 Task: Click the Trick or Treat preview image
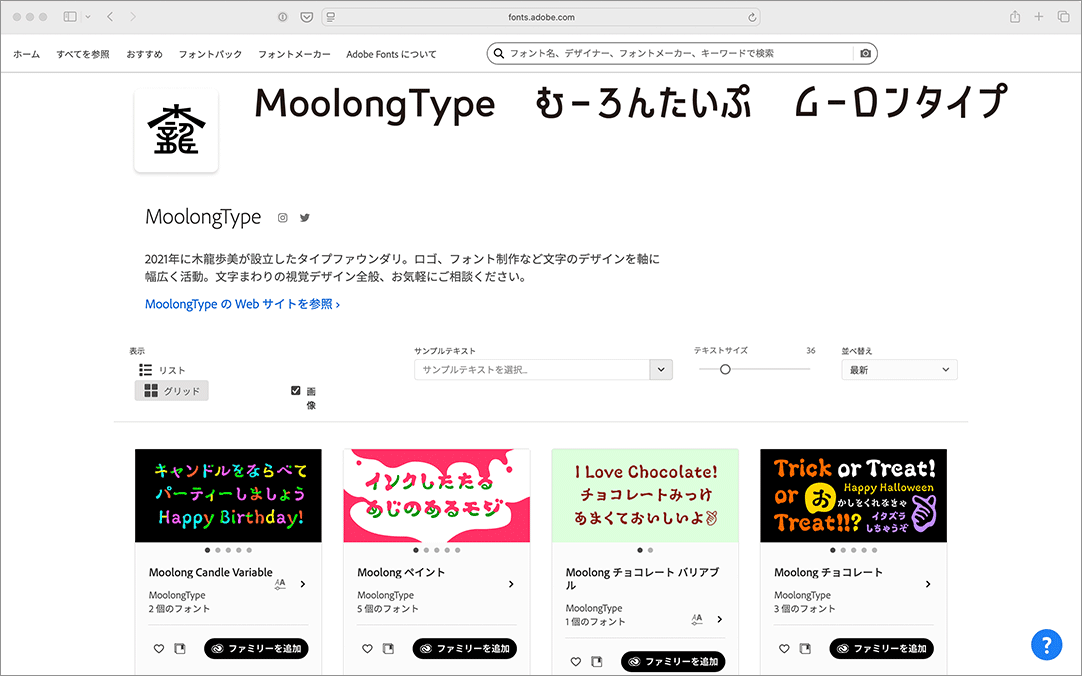(854, 496)
